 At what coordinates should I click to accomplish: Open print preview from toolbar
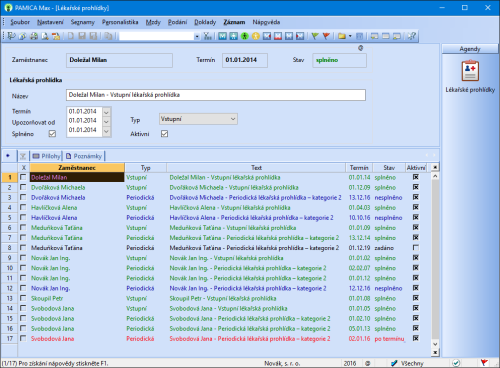click(x=45, y=36)
